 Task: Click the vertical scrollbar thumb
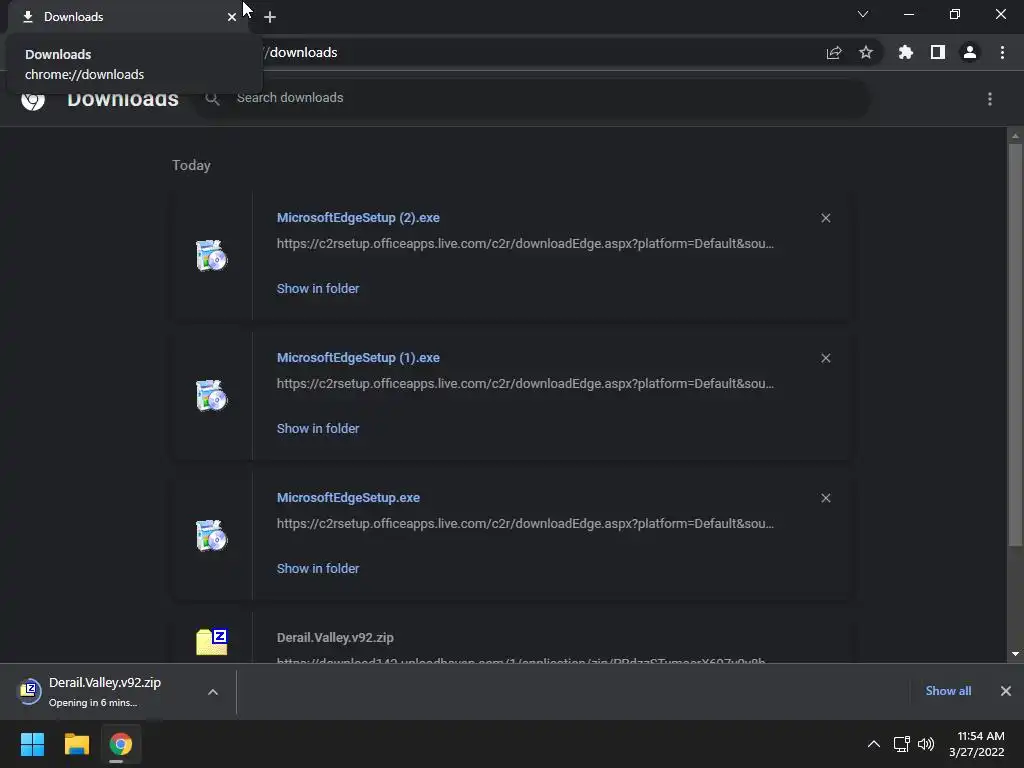click(x=1015, y=345)
